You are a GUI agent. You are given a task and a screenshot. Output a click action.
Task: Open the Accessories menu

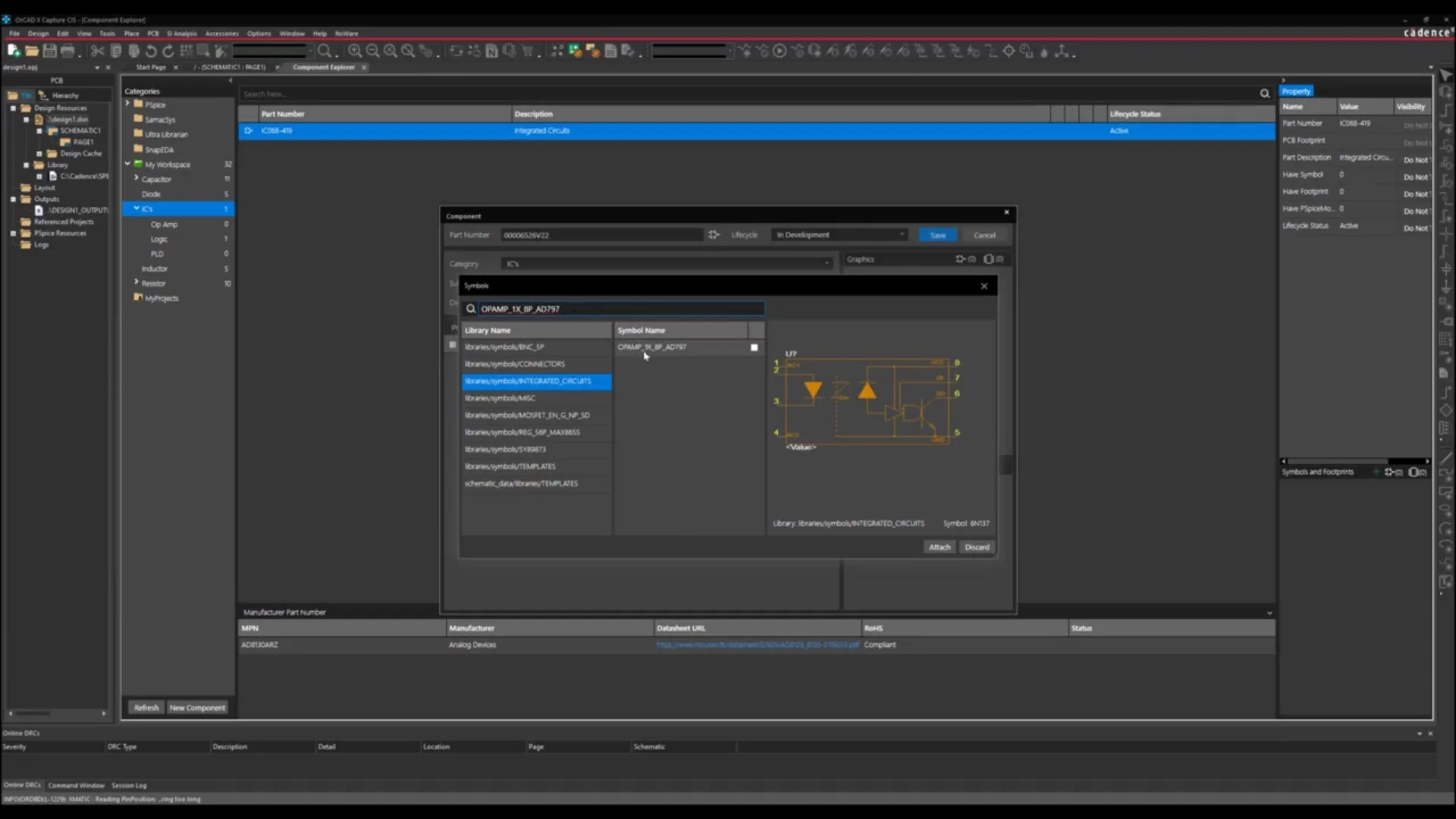point(221,33)
